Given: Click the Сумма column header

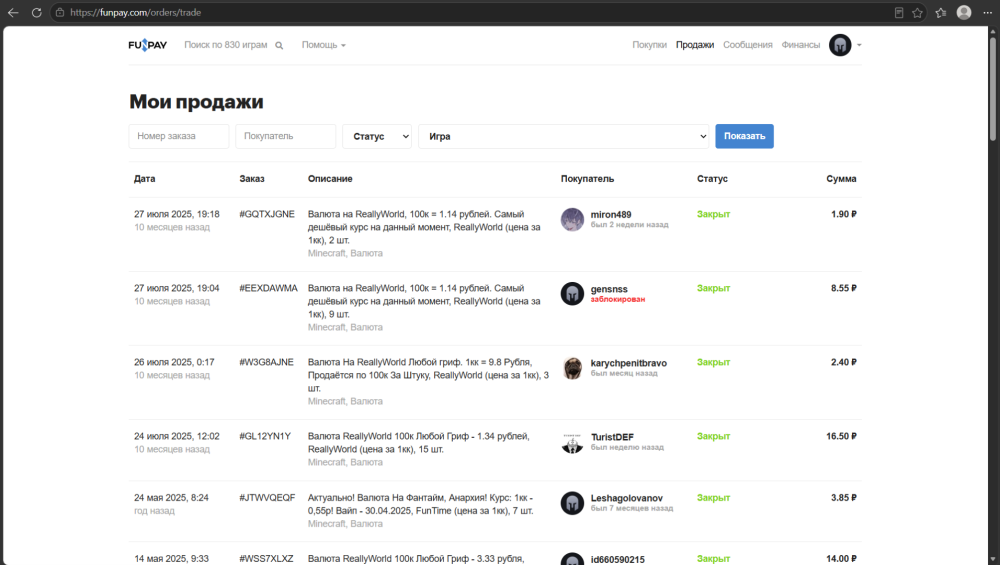Looking at the screenshot, I should (841, 179).
